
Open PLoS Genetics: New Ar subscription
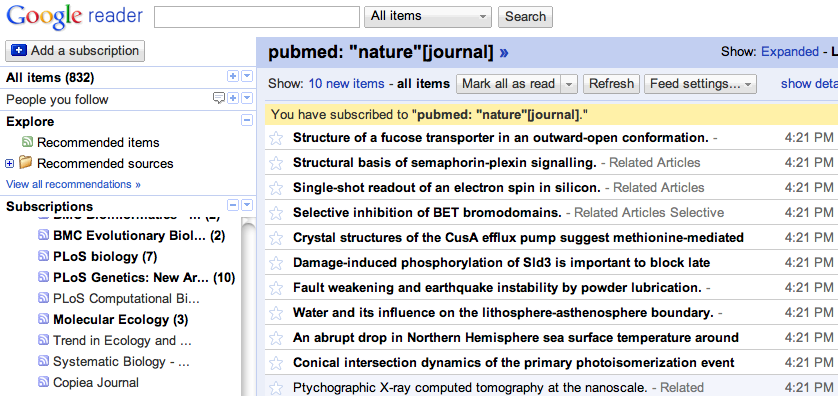pyautogui.click(x=144, y=278)
